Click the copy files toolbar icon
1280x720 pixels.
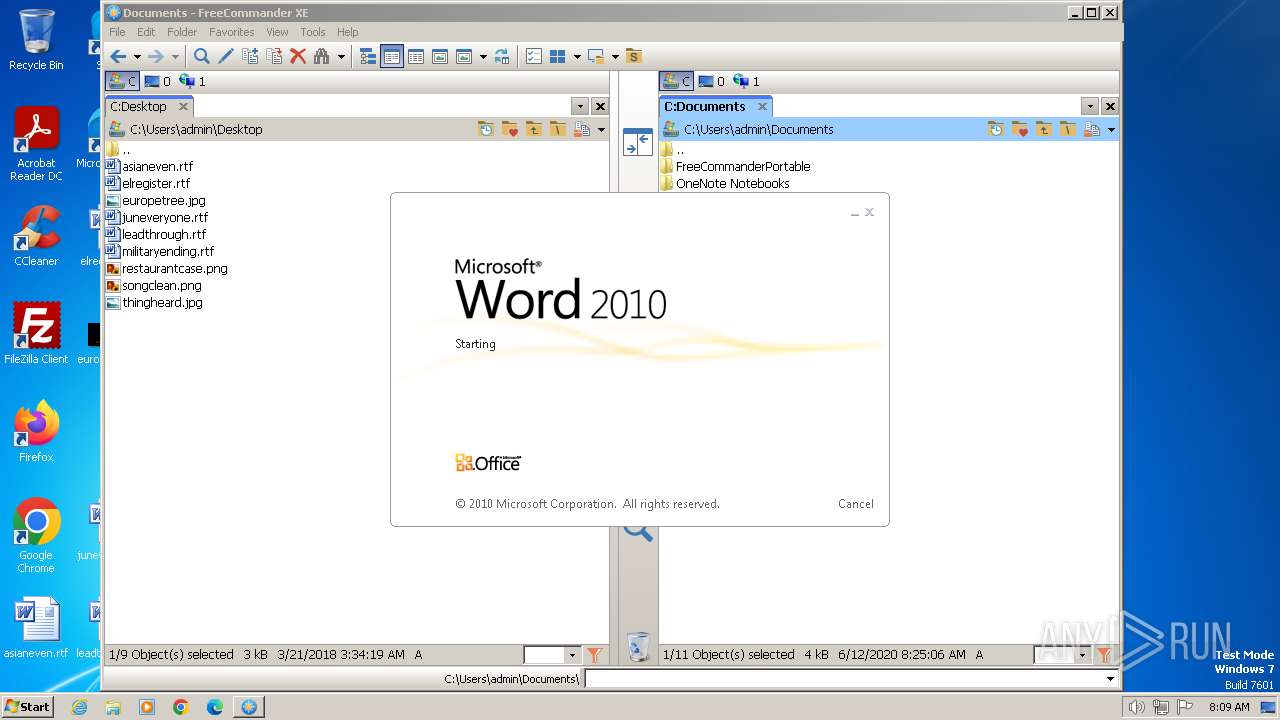pyautogui.click(x=250, y=57)
